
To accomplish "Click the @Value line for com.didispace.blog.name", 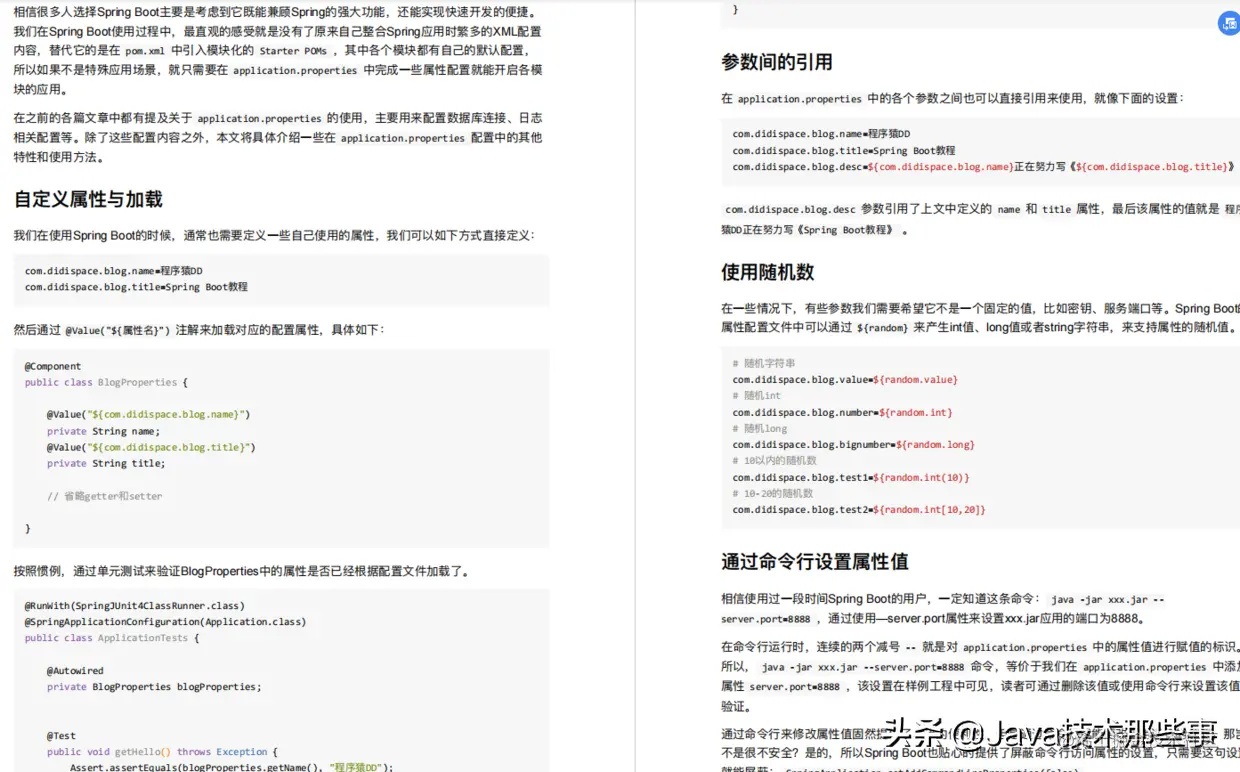I will (148, 414).
